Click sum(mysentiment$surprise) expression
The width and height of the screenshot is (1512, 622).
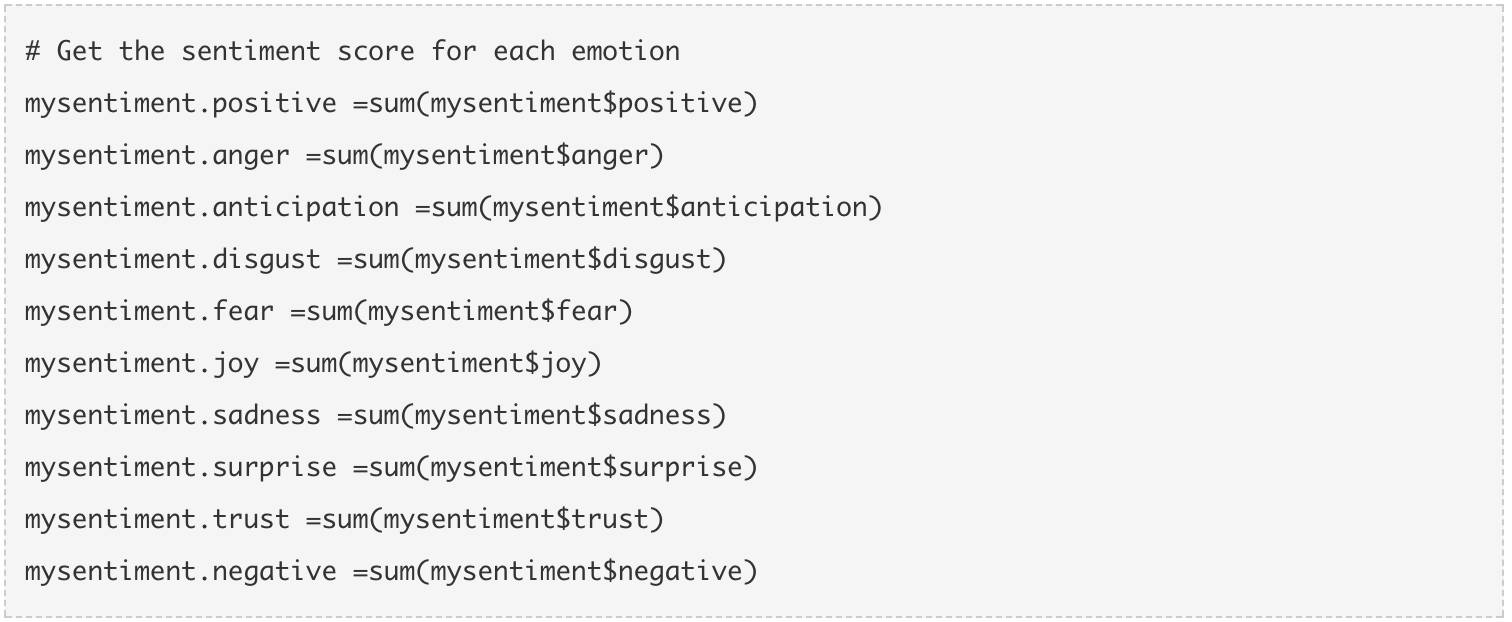click(x=564, y=467)
